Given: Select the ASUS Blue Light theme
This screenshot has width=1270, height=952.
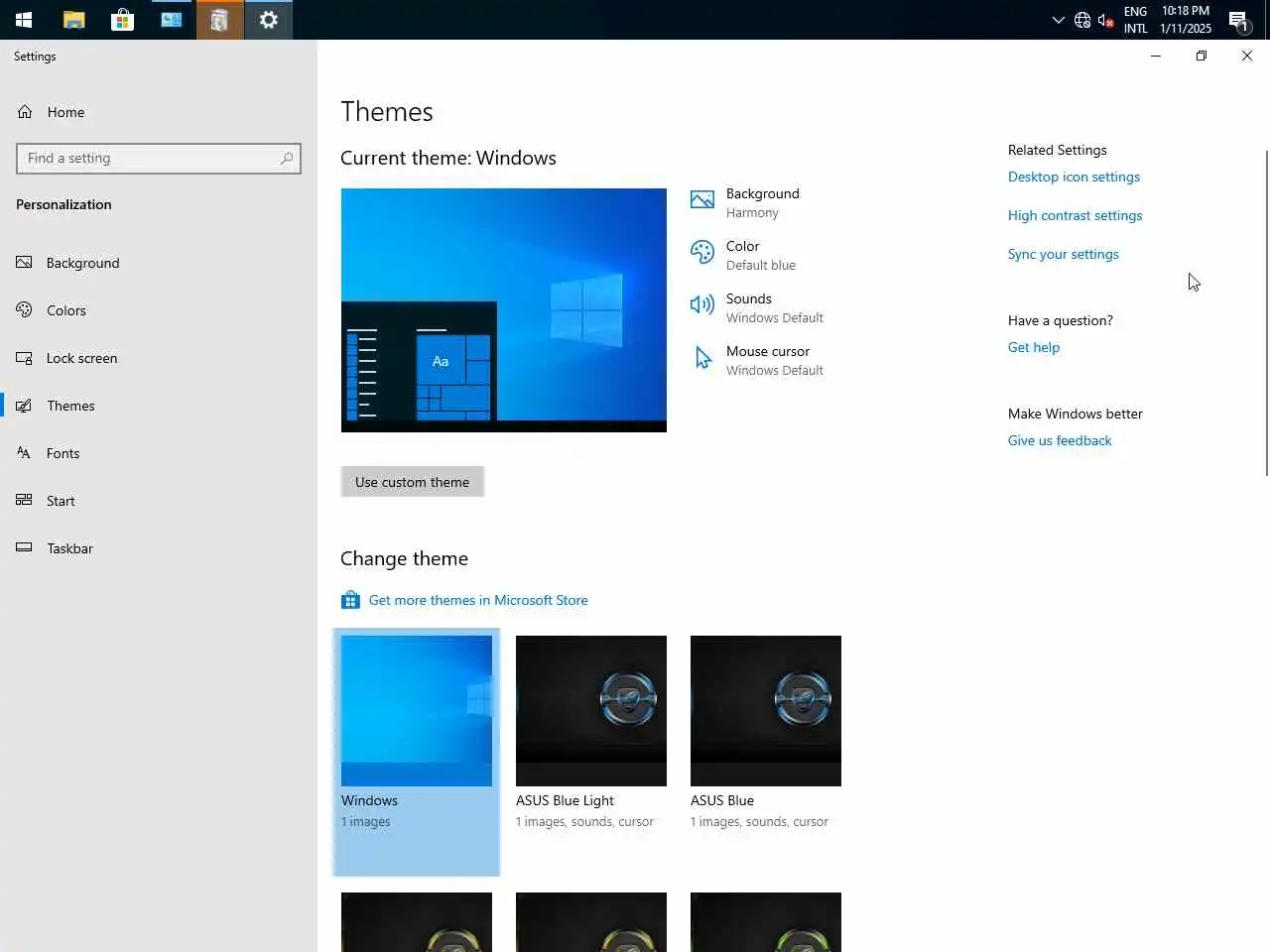Looking at the screenshot, I should tap(591, 711).
